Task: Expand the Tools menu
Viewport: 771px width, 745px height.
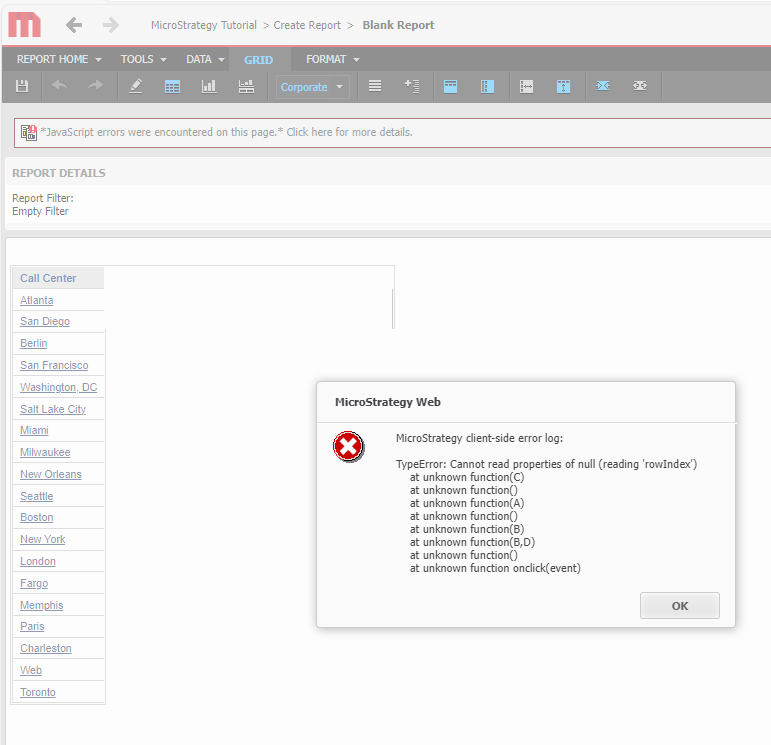Action: (x=143, y=59)
